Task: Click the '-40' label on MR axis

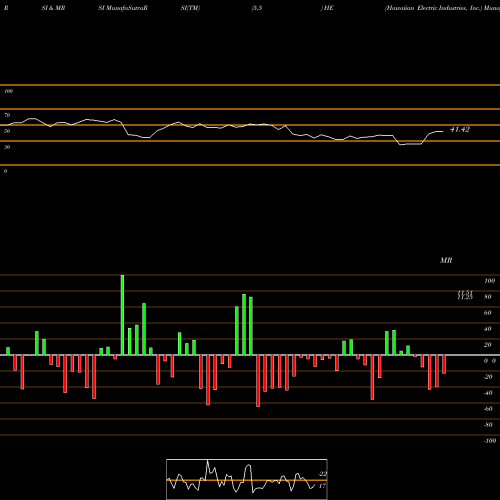Action: [x=488, y=393]
